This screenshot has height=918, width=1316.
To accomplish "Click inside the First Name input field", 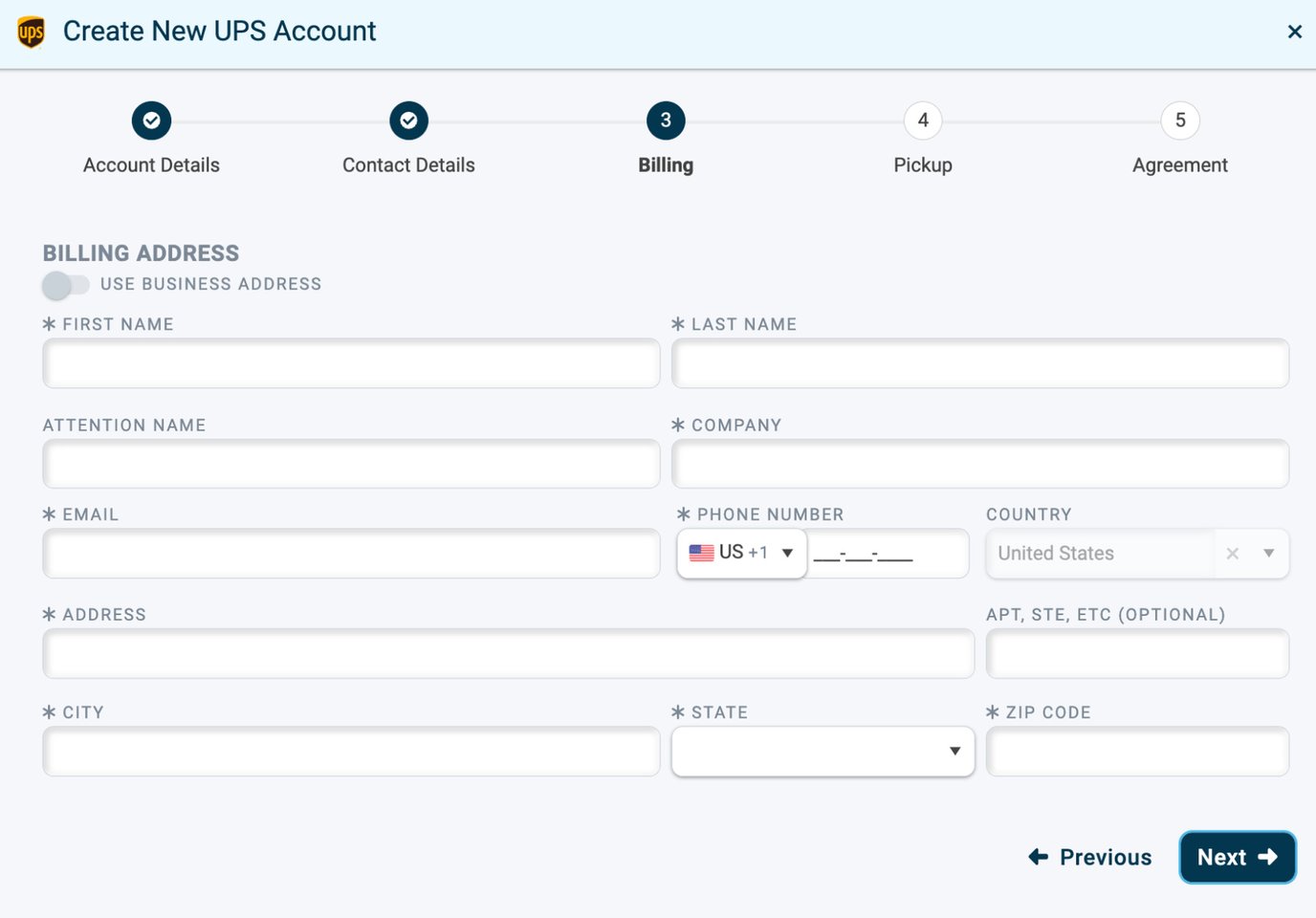I will click(x=351, y=363).
